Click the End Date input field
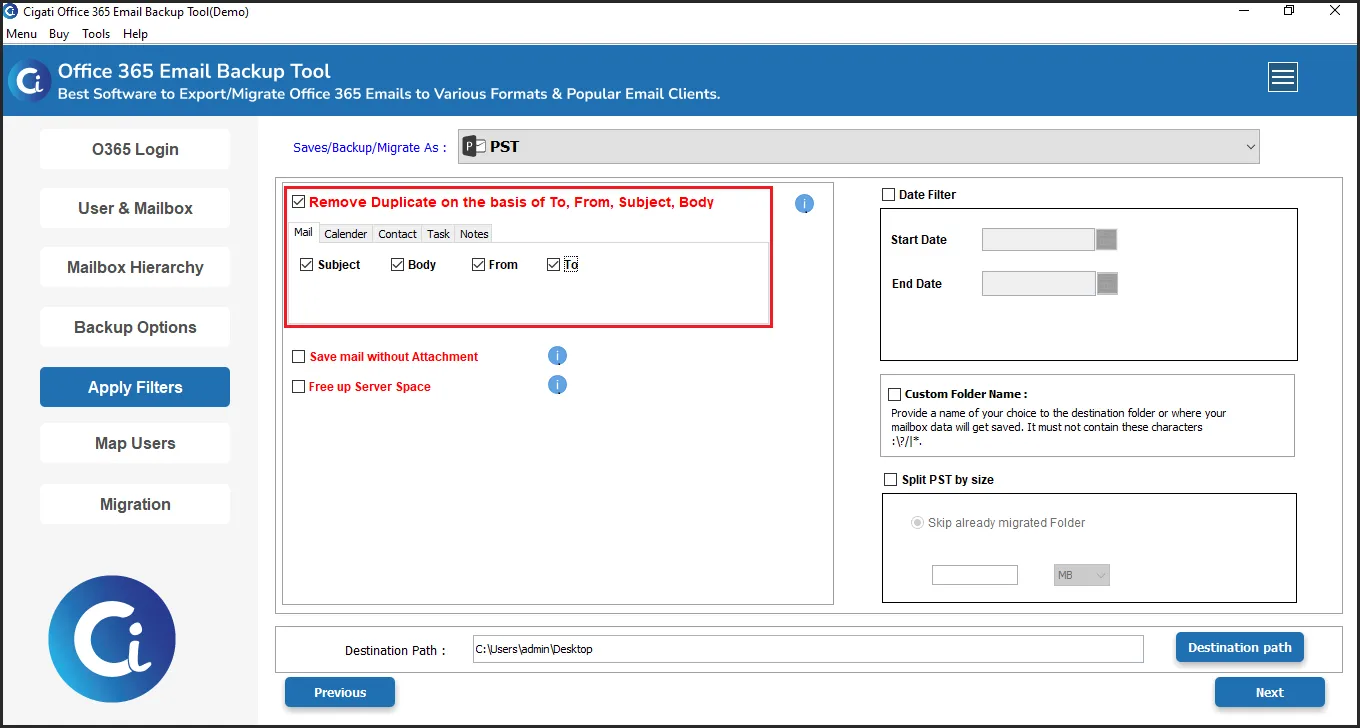Image resolution: width=1360 pixels, height=728 pixels. 1038,283
